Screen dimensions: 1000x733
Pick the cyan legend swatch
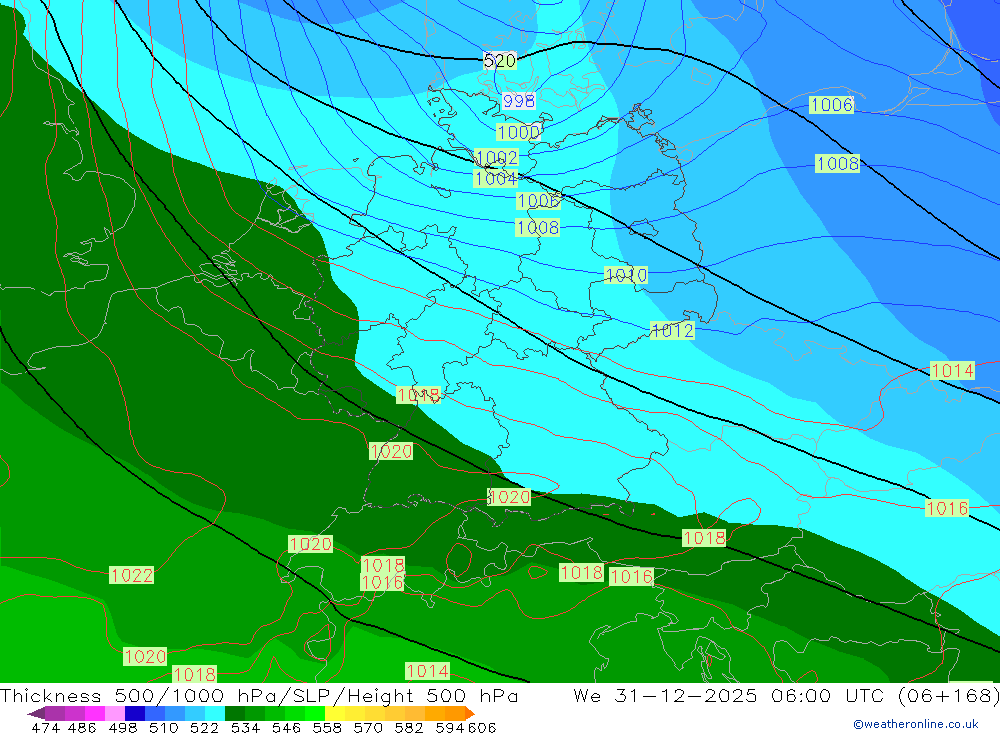(x=215, y=713)
